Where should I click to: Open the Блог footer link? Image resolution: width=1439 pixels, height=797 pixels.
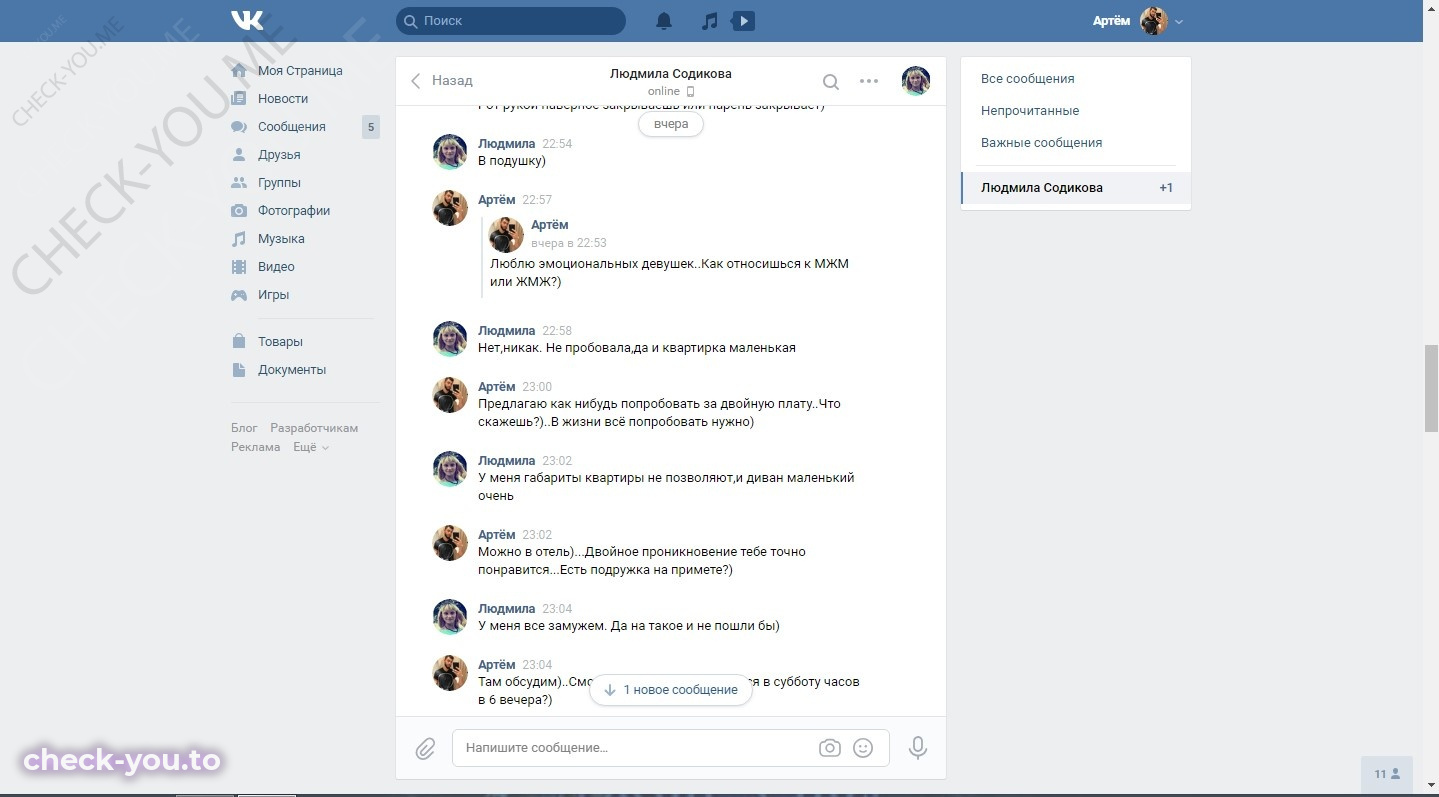coord(244,428)
